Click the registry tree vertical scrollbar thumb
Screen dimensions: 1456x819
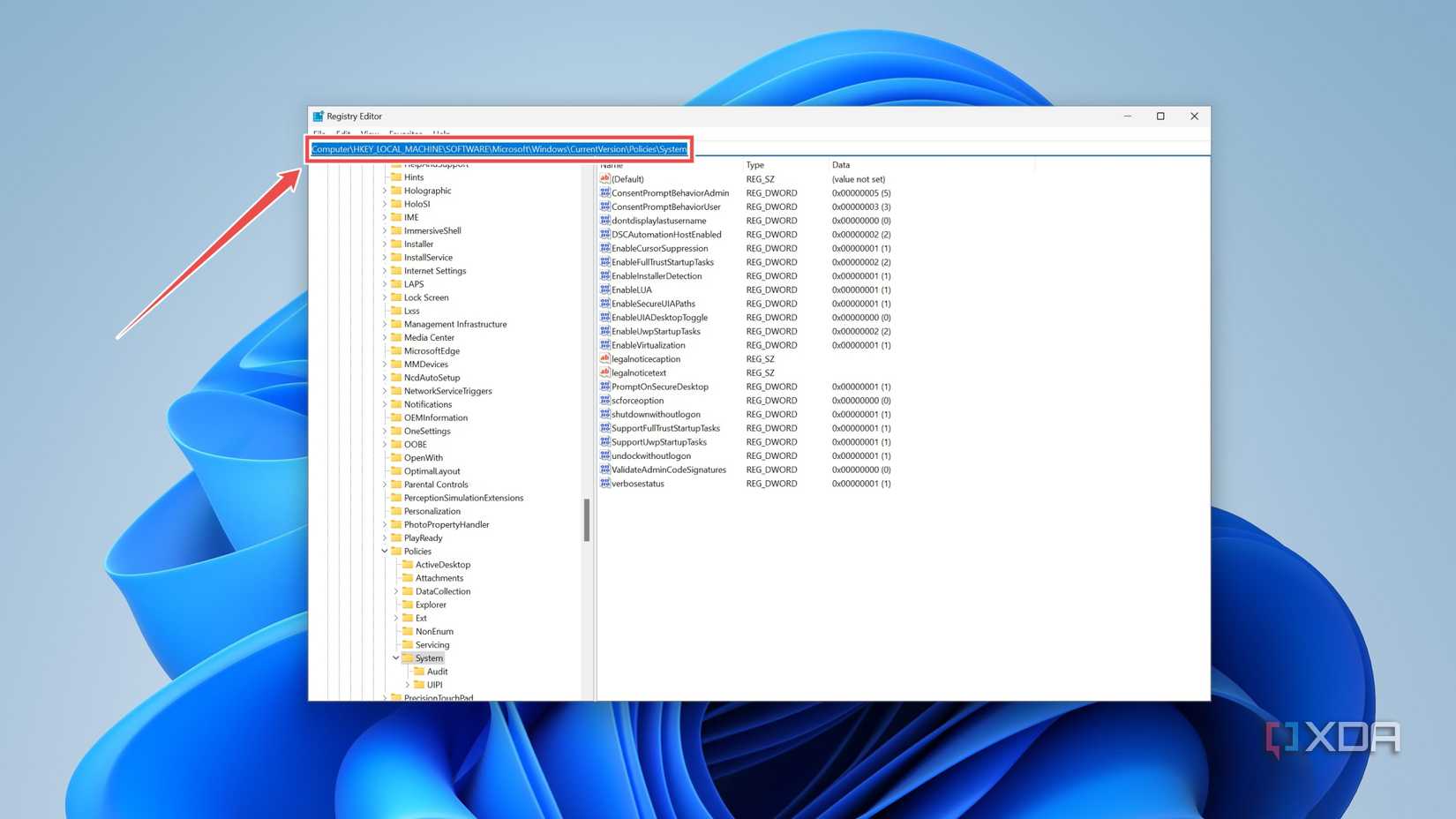[587, 520]
